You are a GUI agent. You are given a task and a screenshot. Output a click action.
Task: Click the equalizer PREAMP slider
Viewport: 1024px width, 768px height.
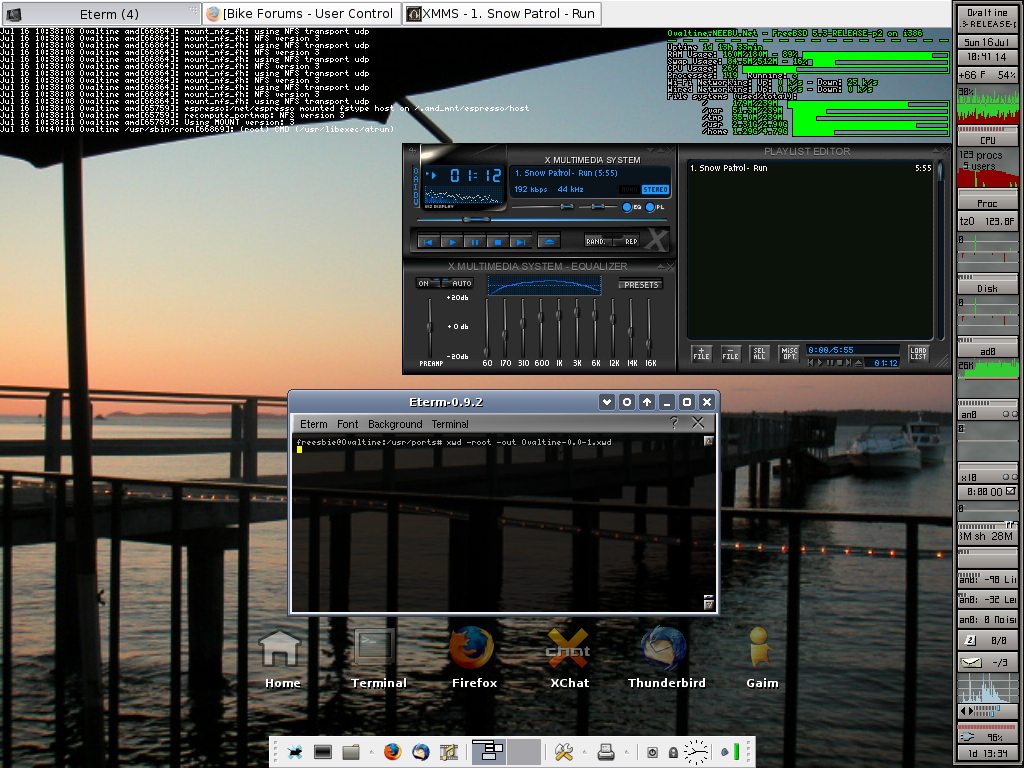click(430, 327)
